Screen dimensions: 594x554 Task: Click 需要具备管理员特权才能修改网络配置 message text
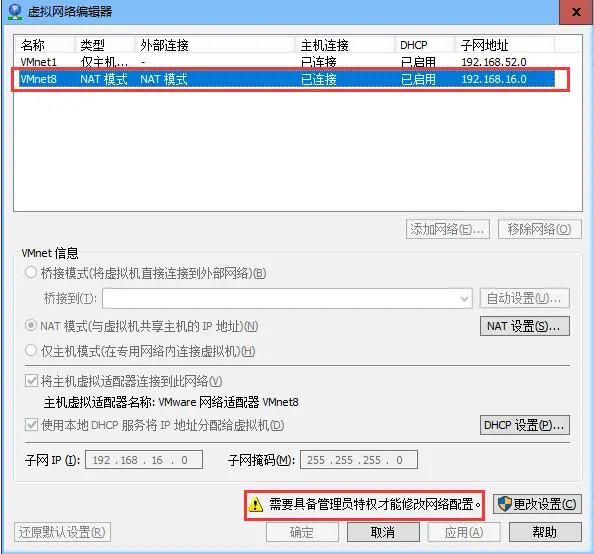pyautogui.click(x=374, y=504)
